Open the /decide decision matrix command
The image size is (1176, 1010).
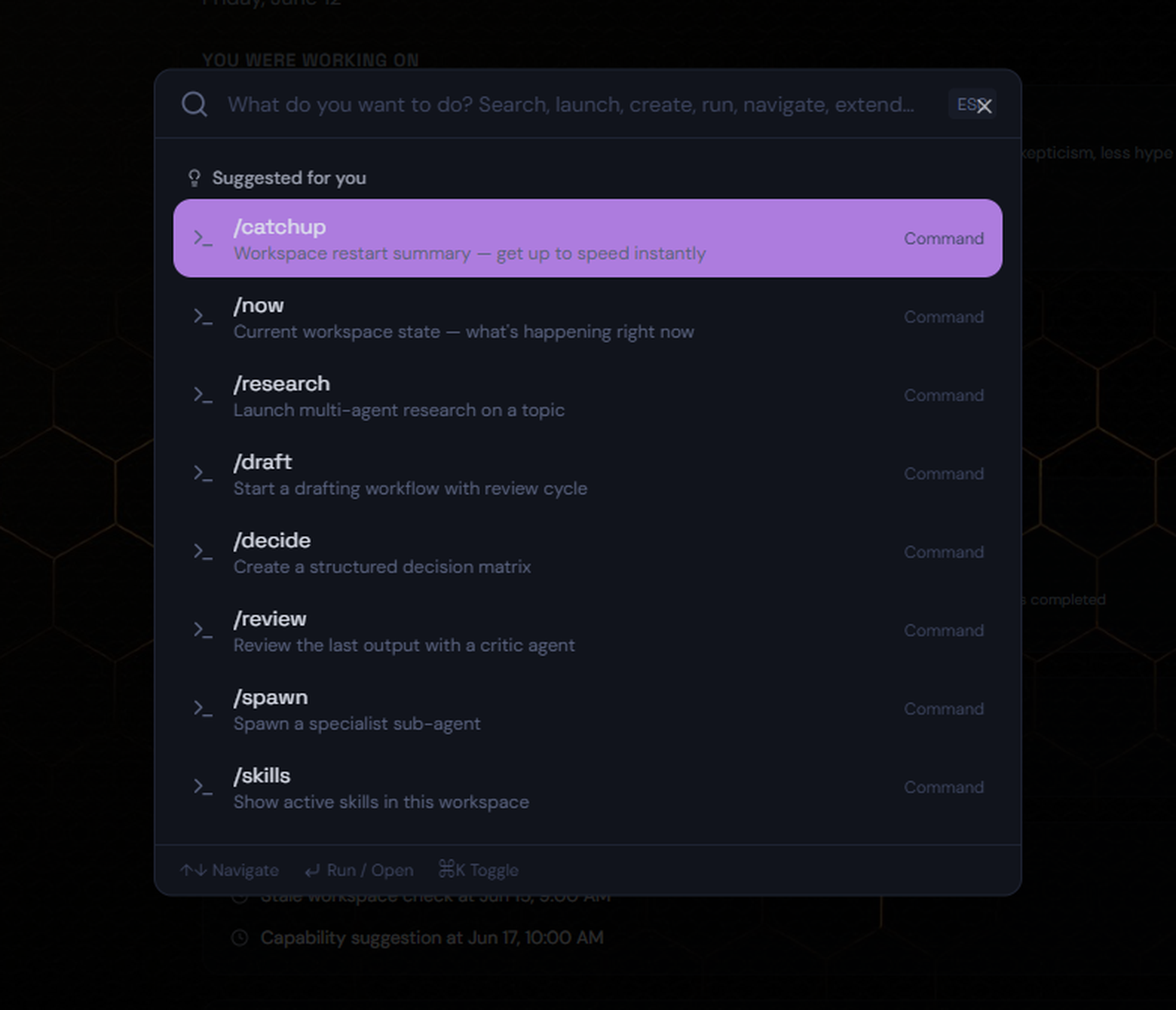click(588, 552)
